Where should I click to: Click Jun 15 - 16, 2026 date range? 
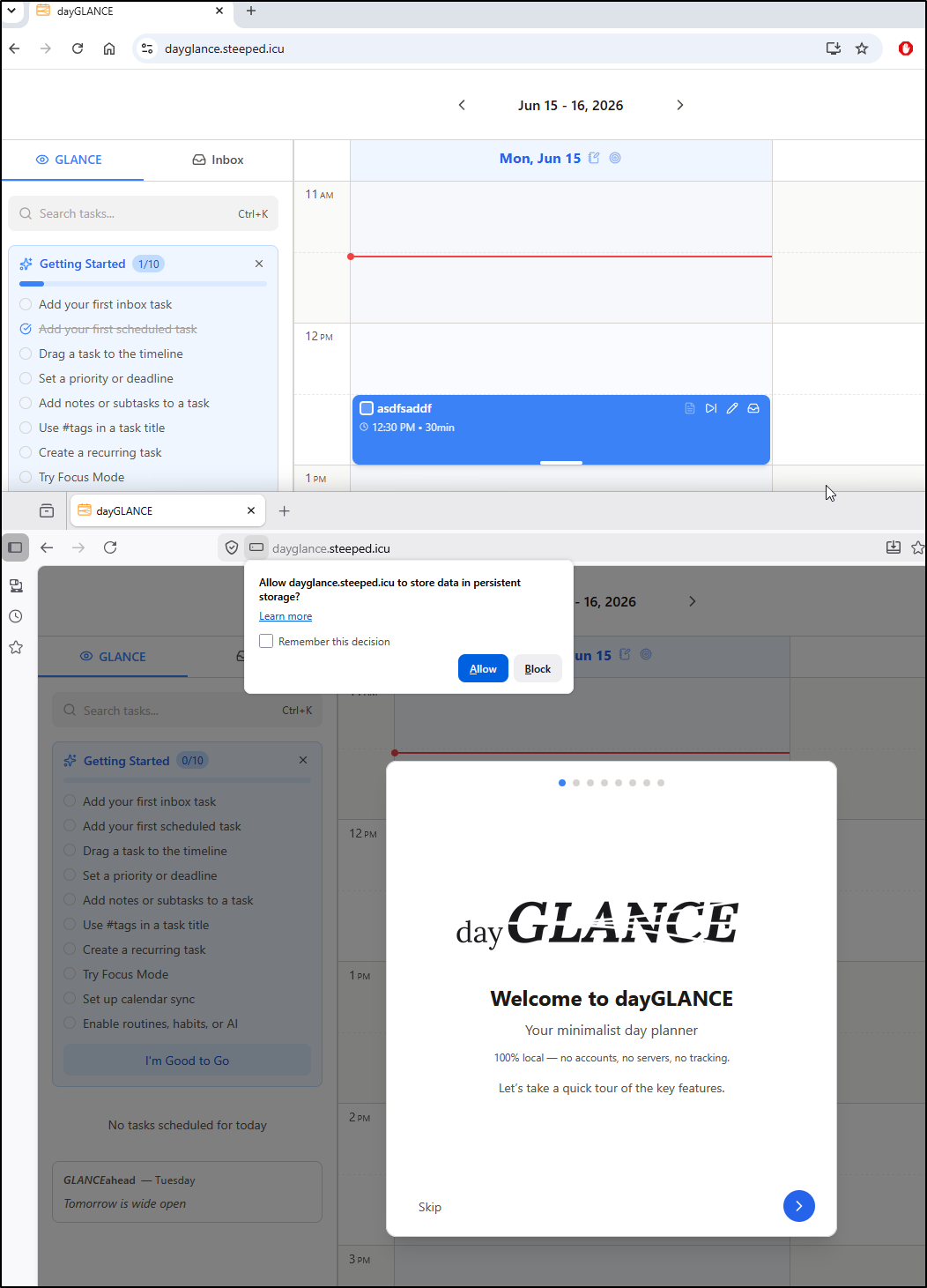(x=571, y=105)
